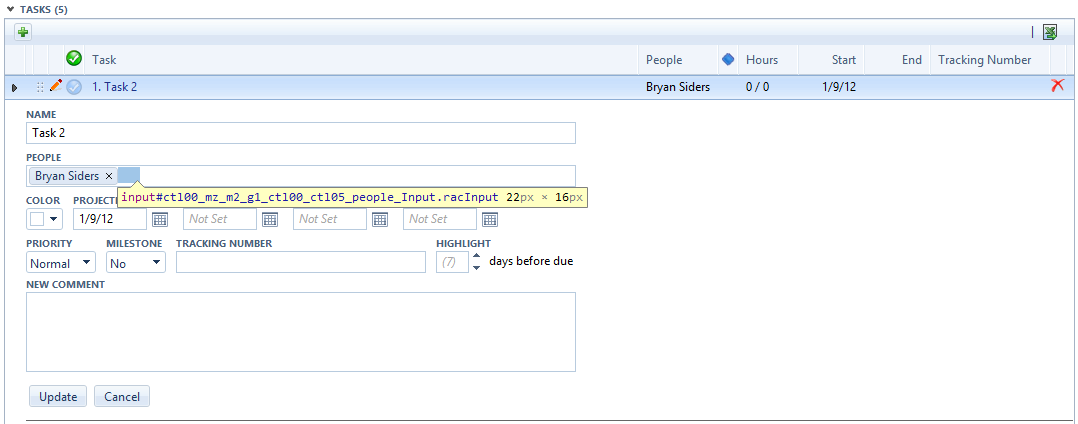This screenshot has height=424, width=1078.
Task: Open the Priority dropdown set to Normal
Action: (61, 263)
